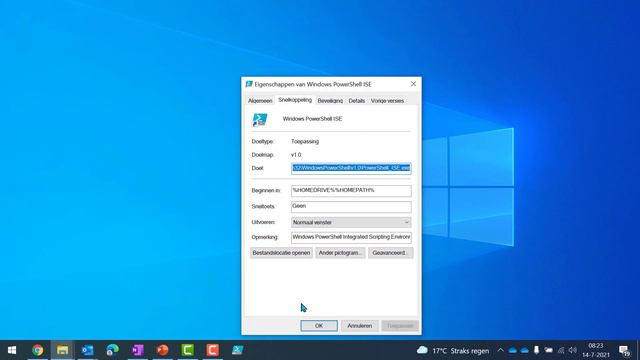Click the PowerShell ISE icon in title bar
Viewport: 640px width, 360px height.
(249, 84)
